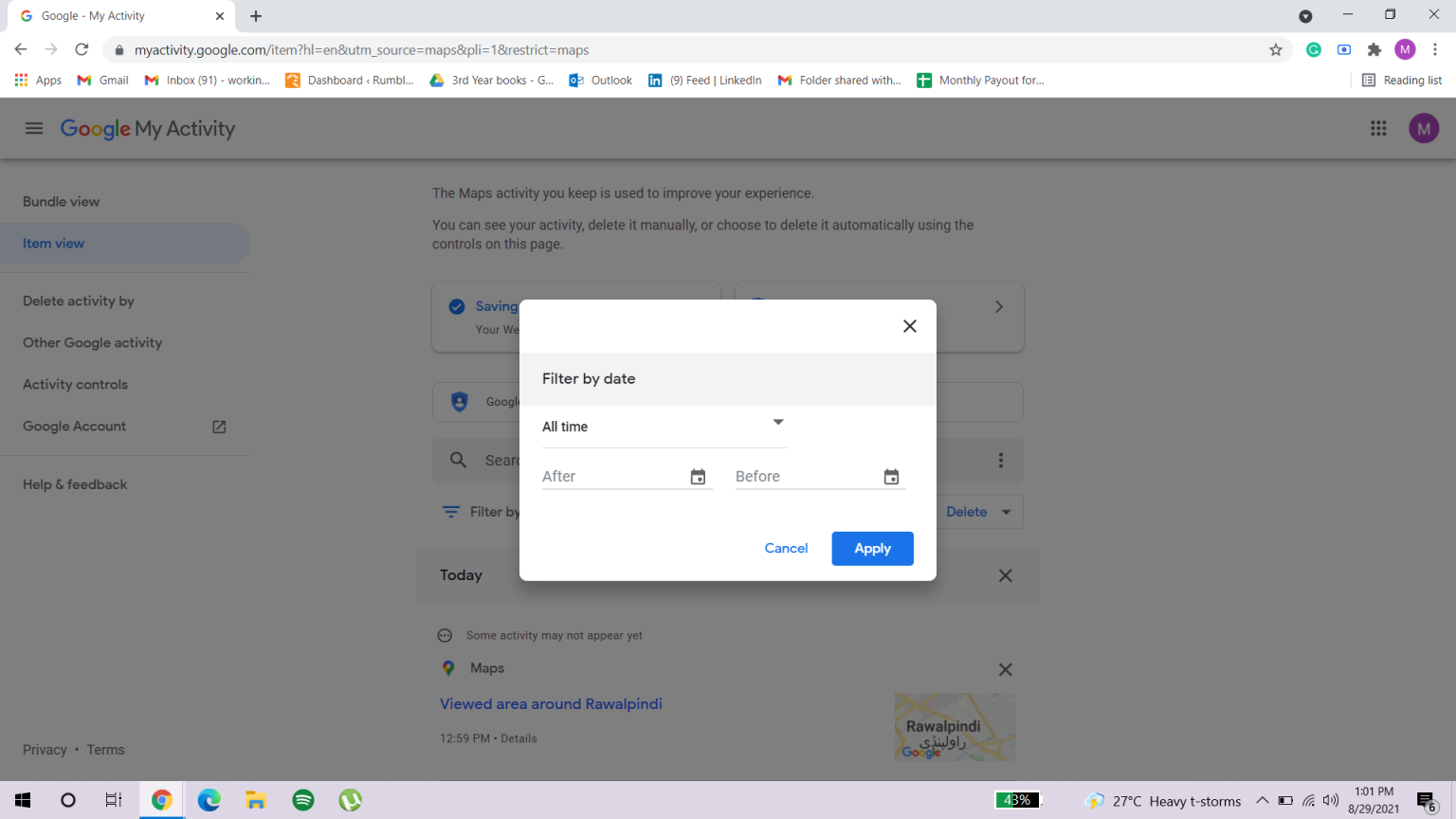The height and width of the screenshot is (819, 1456).
Task: Open the My Activity navigation hamburger menu
Action: pos(34,128)
